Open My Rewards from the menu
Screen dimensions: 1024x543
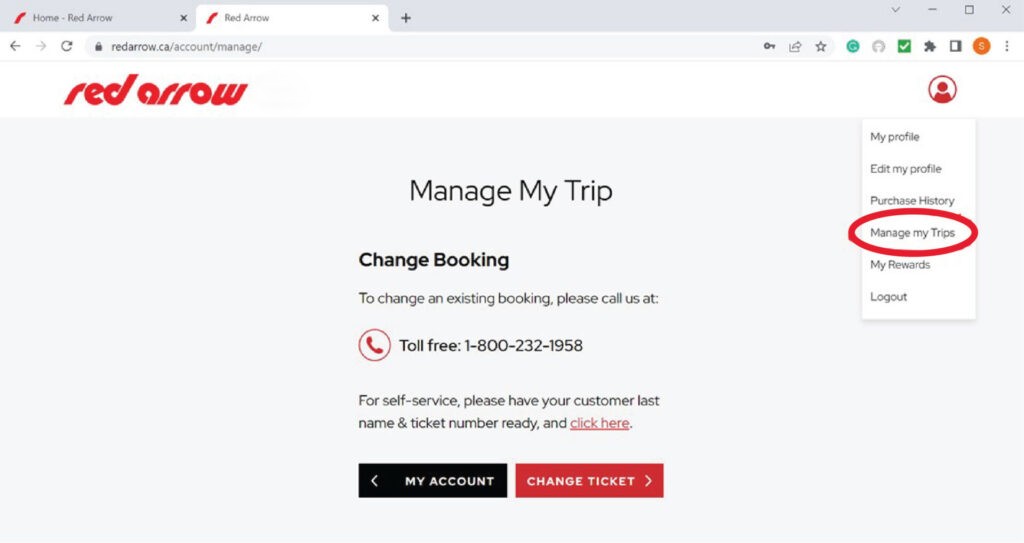pyautogui.click(x=900, y=265)
